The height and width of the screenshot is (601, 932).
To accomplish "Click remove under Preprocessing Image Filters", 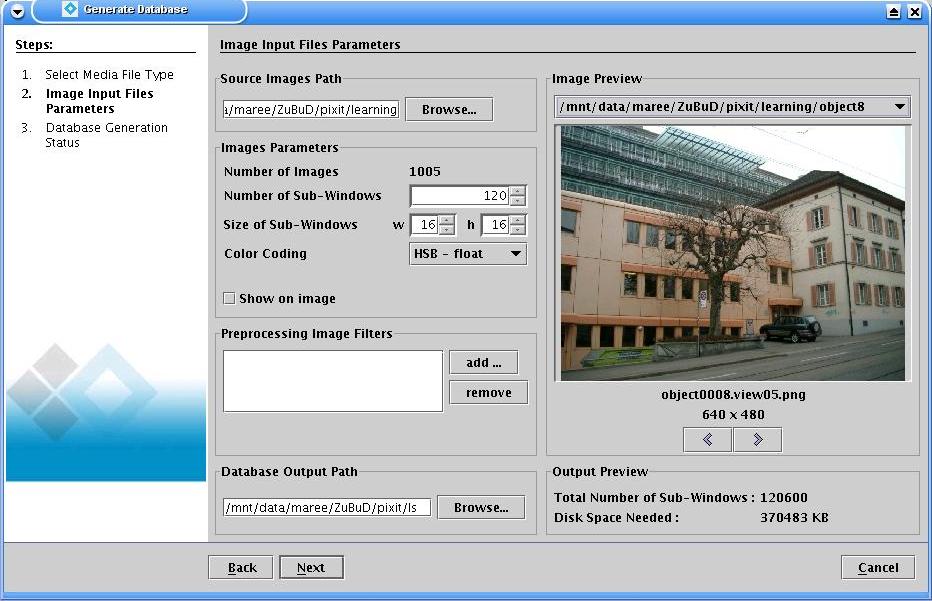I will (488, 393).
